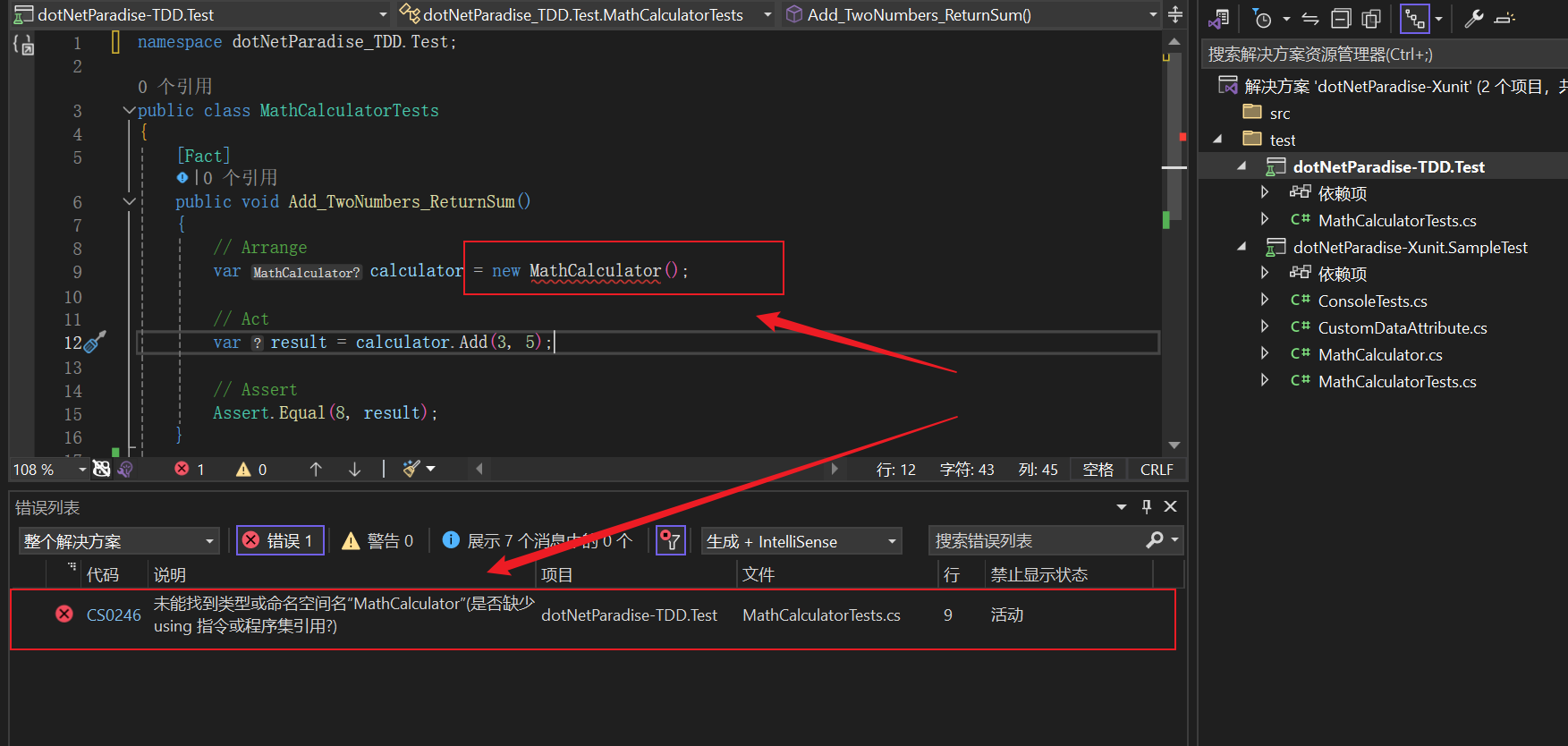Toggle the file nesting view button
Viewport: 1568px width, 746px height.
[x=1415, y=18]
